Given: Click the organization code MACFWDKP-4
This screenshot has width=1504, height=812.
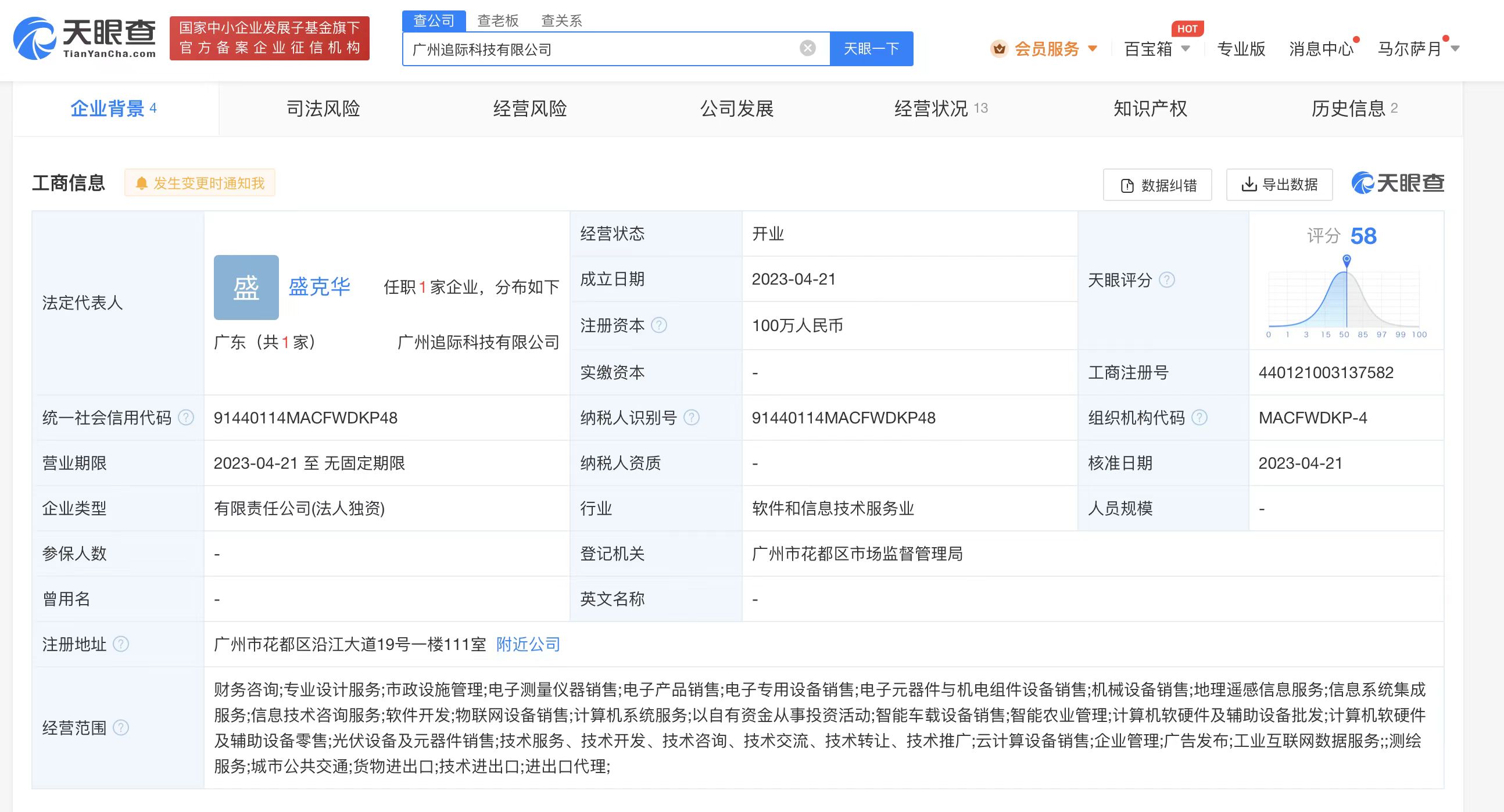Looking at the screenshot, I should click(x=1312, y=418).
